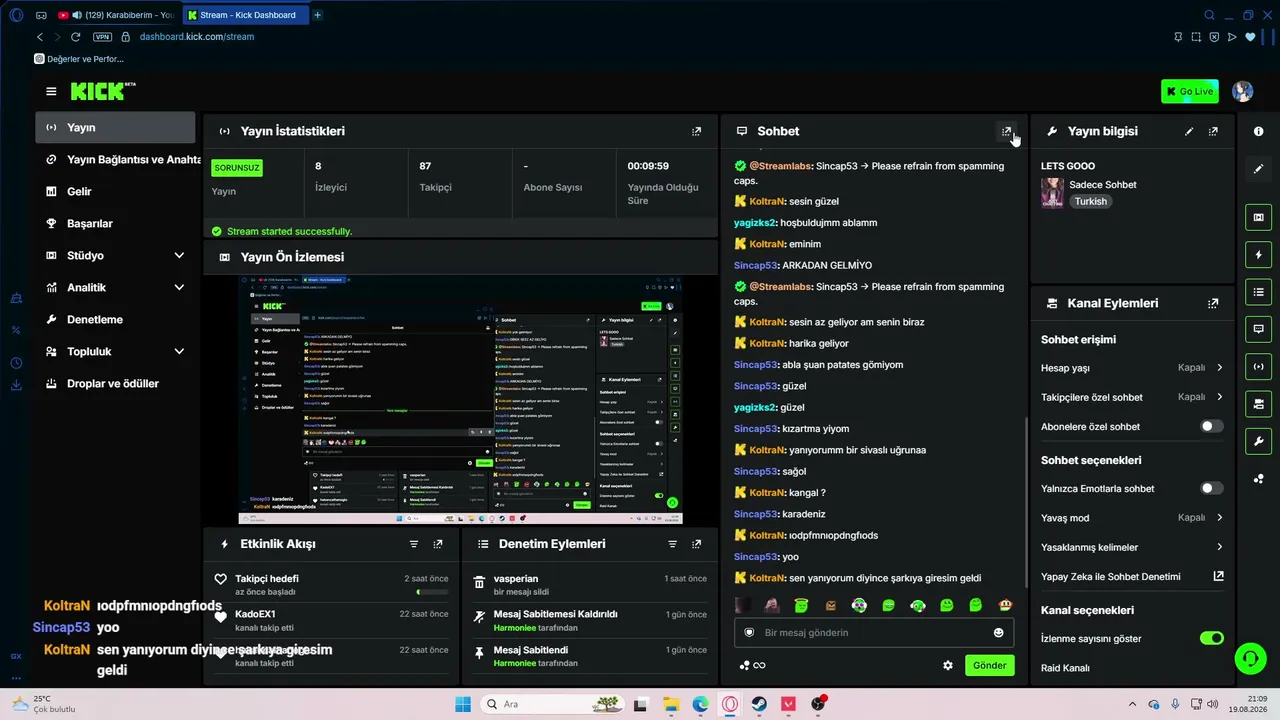1280x720 pixels.
Task: Open Yayın Bağlantısı ve Anahtarı page
Action: point(116,159)
